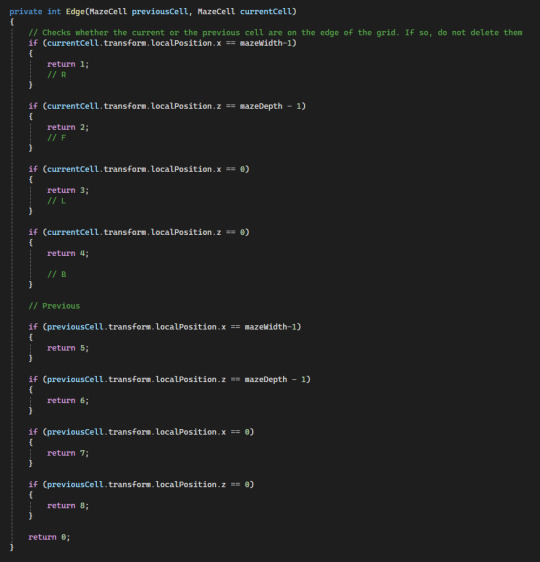Click the "int" return type keyword
540x562 pixels.
pos(54,11)
